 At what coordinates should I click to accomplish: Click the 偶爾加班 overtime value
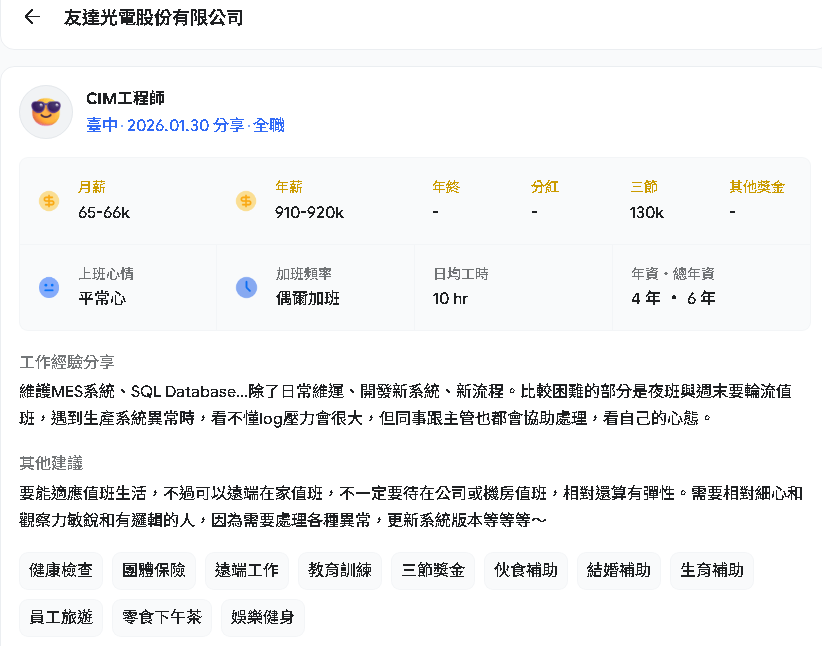[x=308, y=298]
